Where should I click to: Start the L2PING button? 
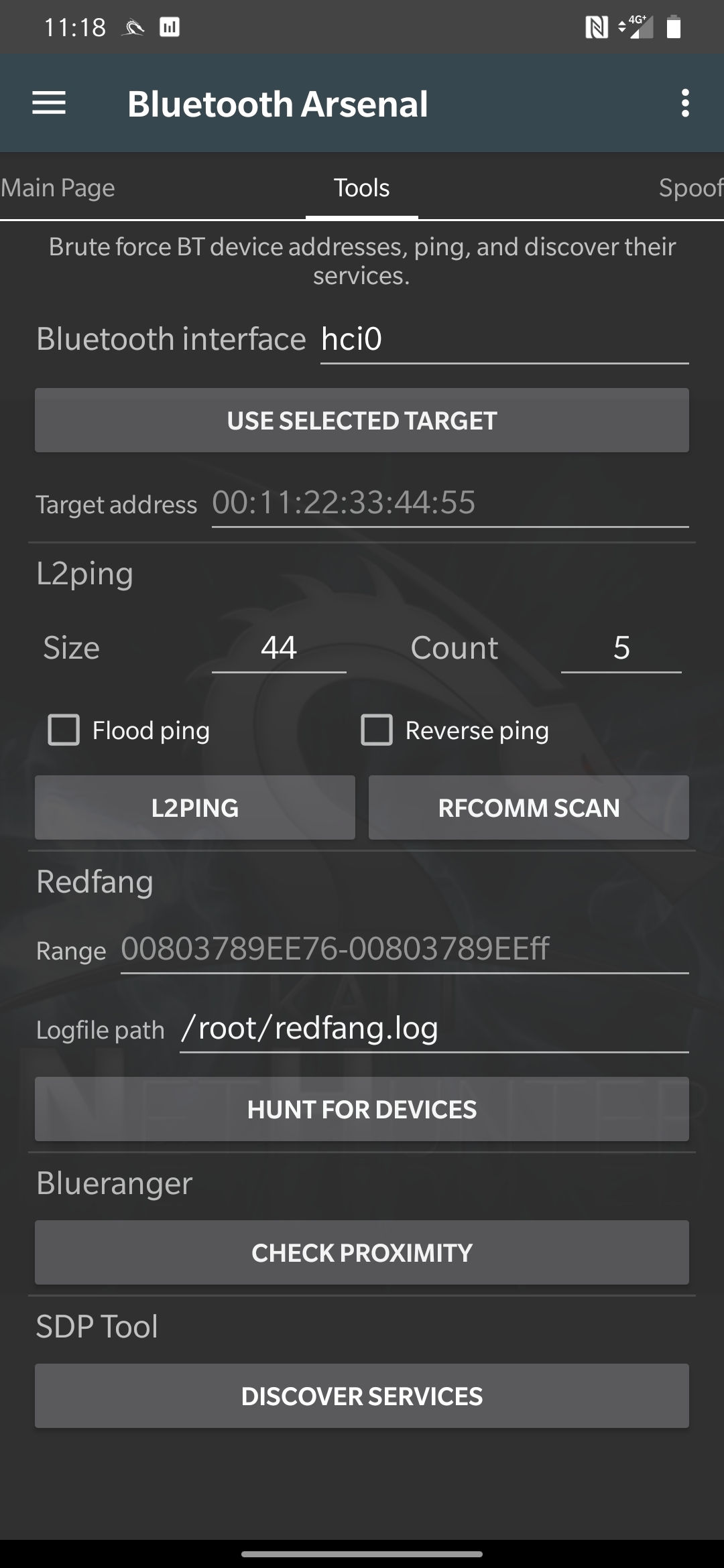point(194,807)
